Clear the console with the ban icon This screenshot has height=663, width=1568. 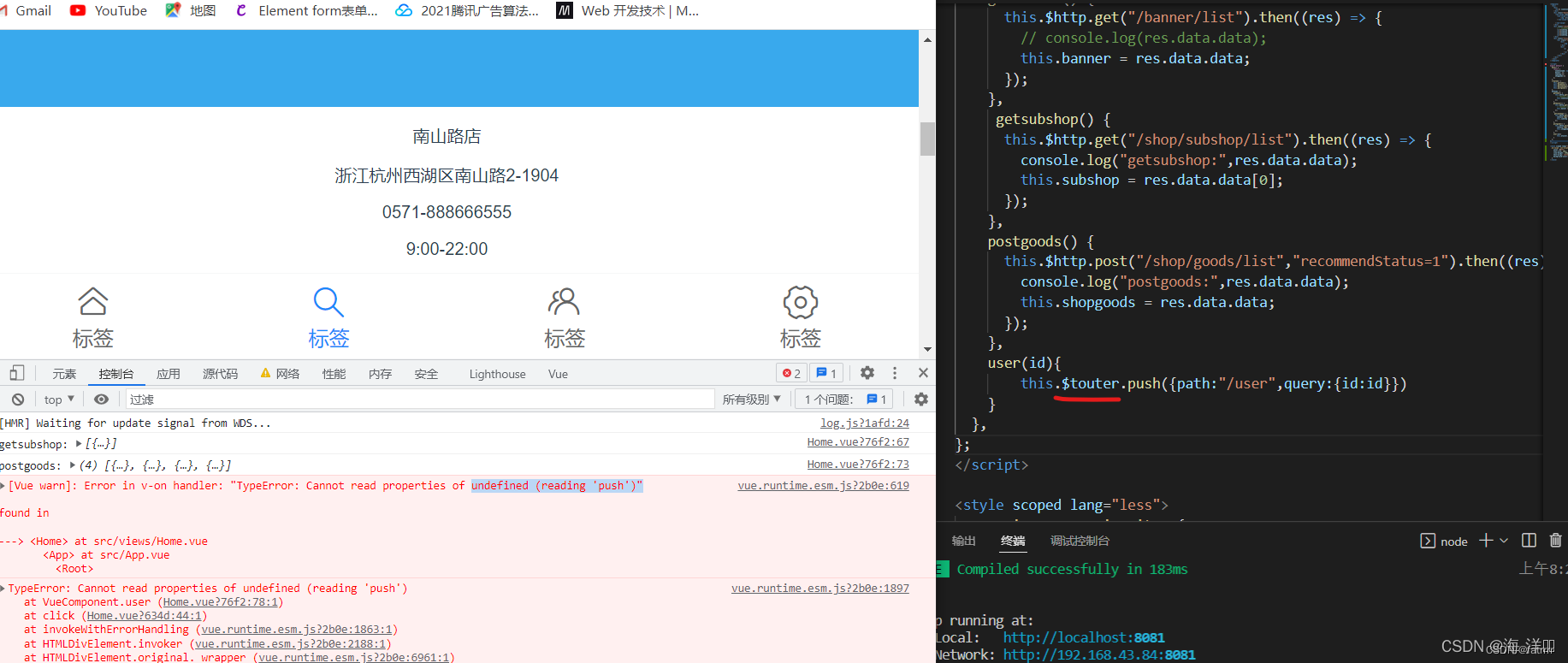[x=18, y=400]
